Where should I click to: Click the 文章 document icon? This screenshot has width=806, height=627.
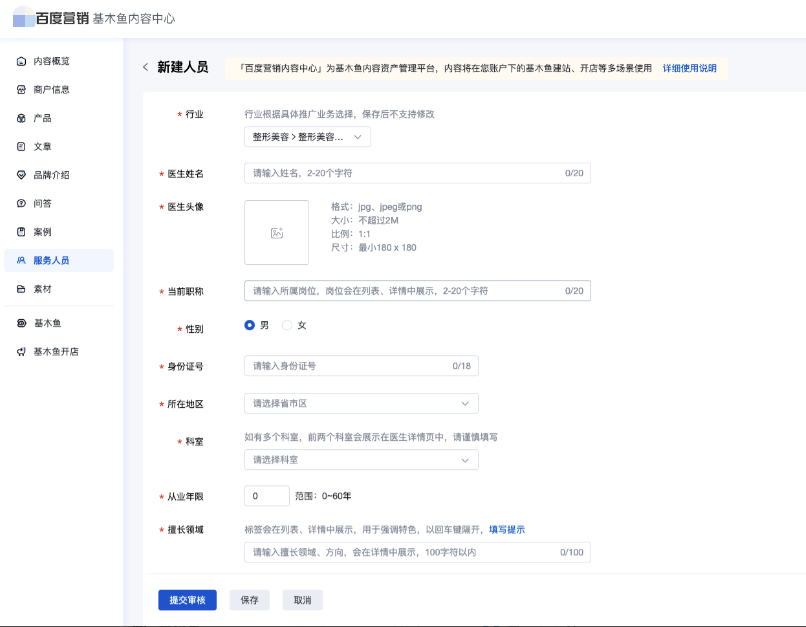[21, 146]
